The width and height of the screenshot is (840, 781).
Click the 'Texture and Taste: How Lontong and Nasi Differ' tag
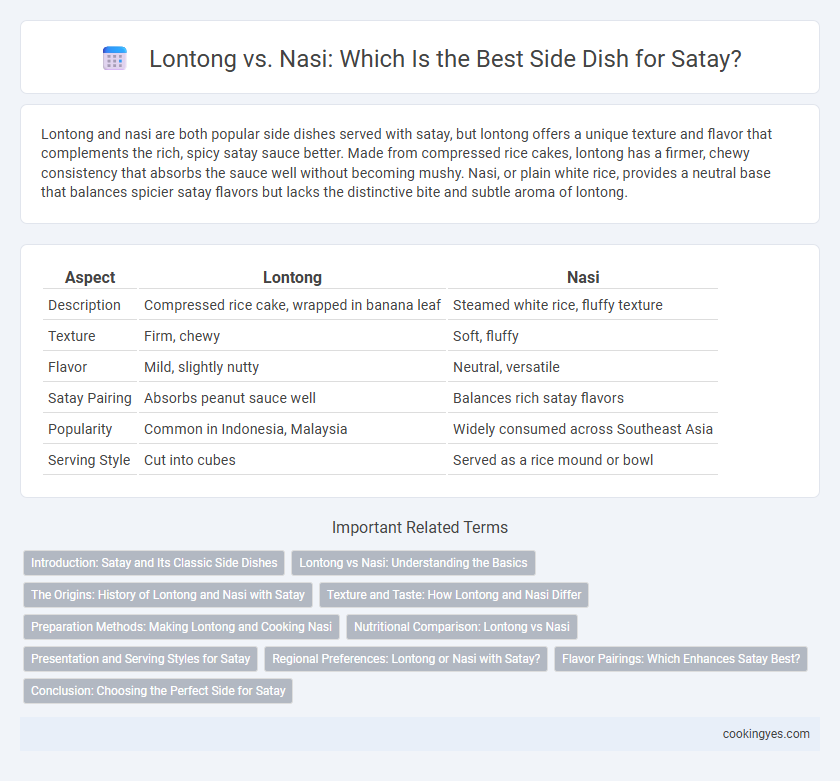point(454,595)
